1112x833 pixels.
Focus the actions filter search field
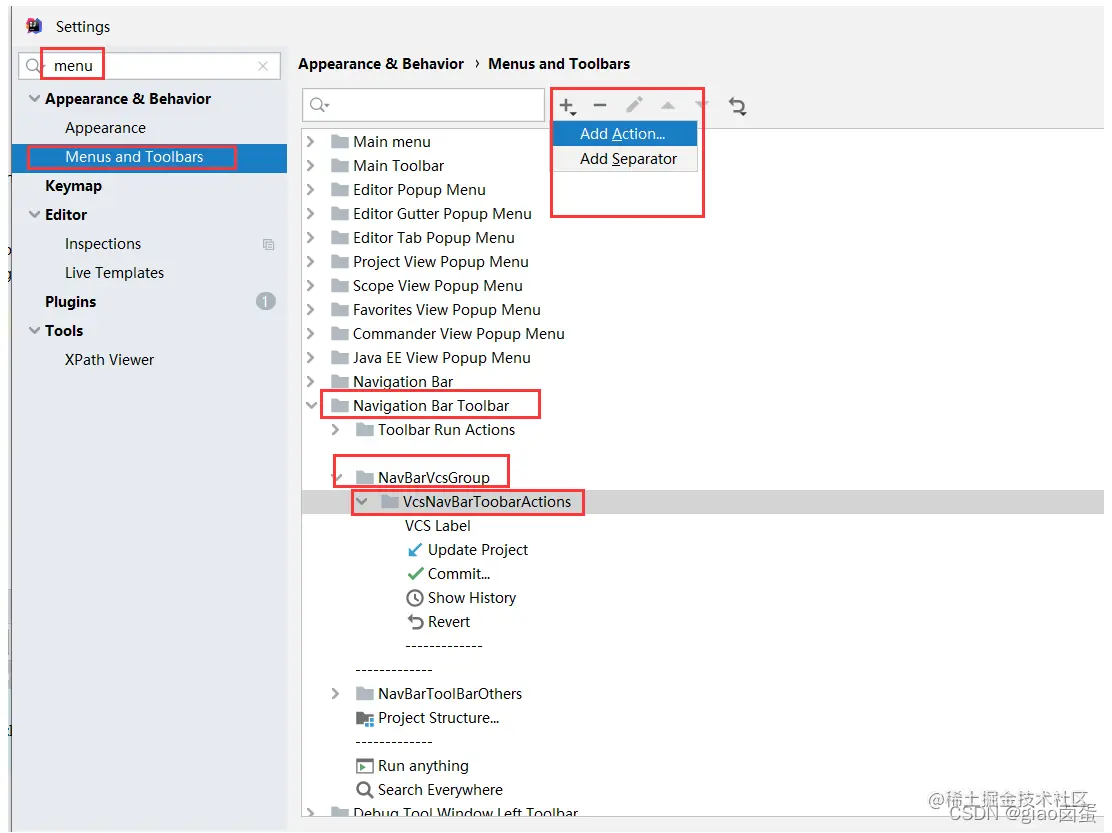pos(423,105)
